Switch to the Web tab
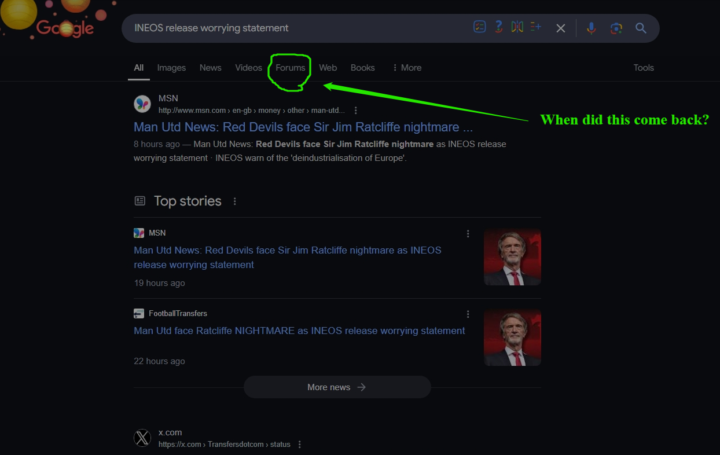The image size is (720, 455). (x=328, y=68)
